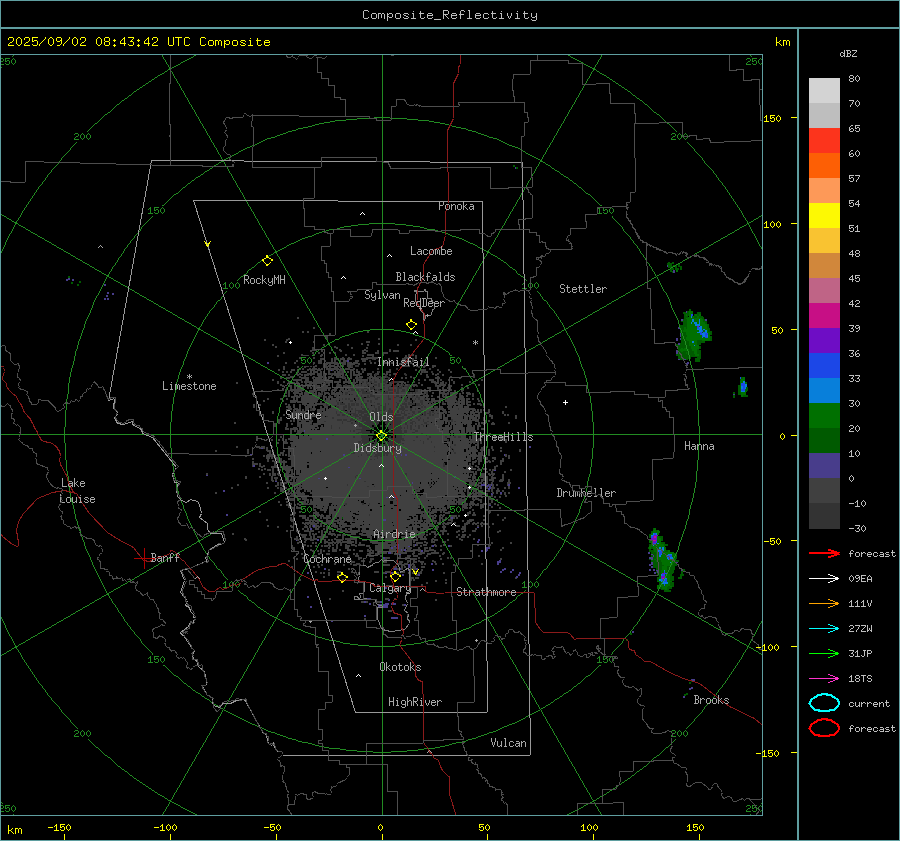Click the Okotoks town label
This screenshot has height=841, width=900.
[x=400, y=667]
